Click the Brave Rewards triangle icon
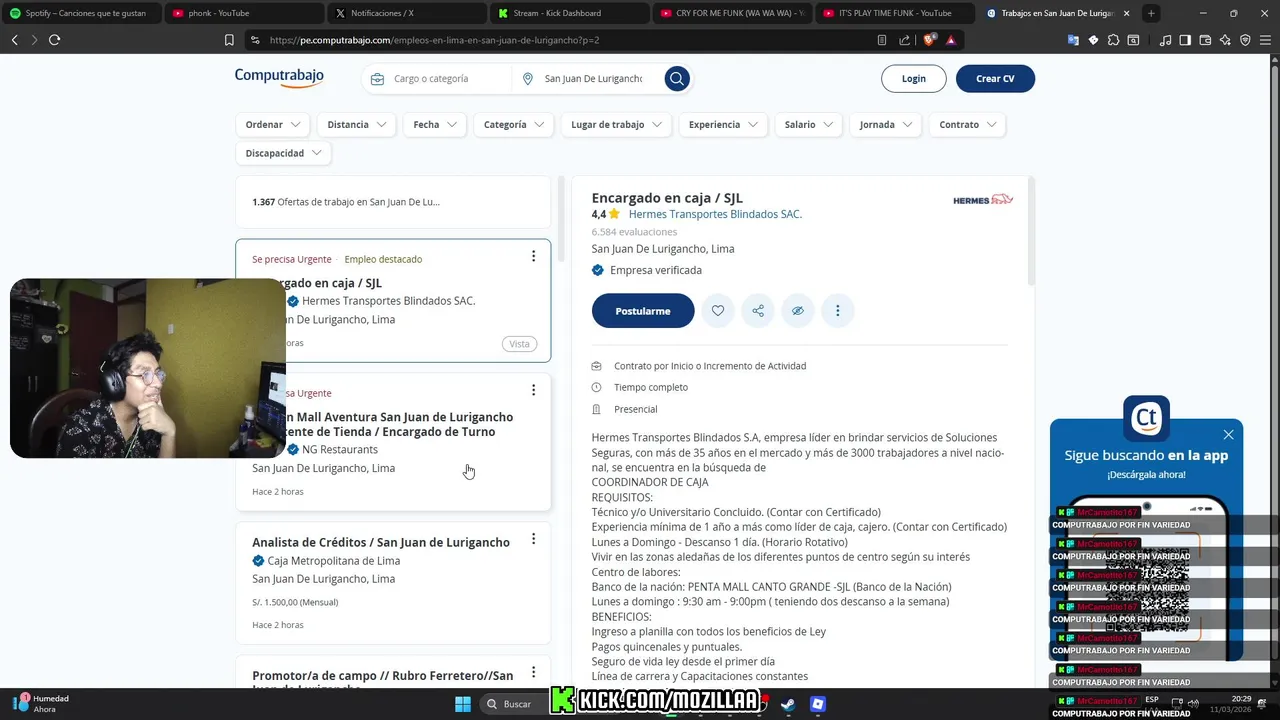The width and height of the screenshot is (1280, 720). [x=950, y=40]
